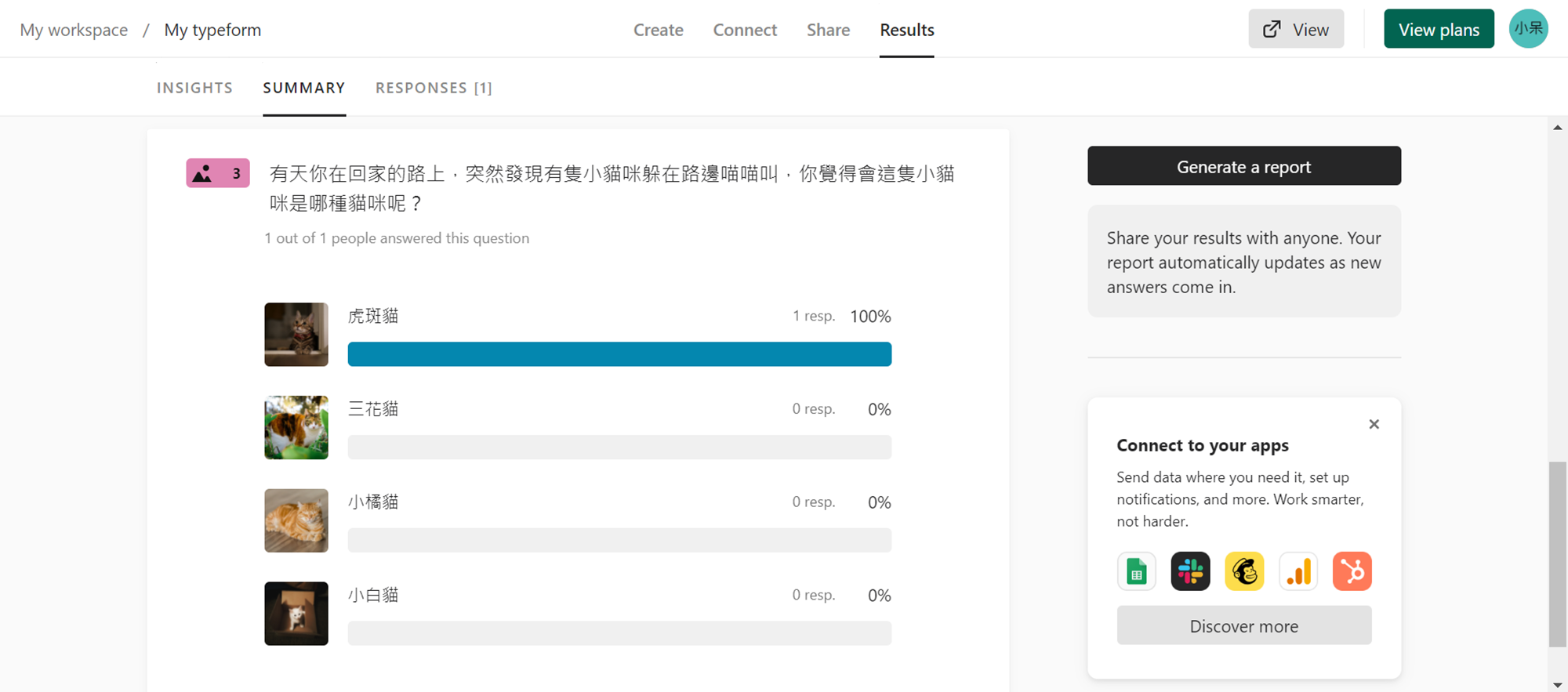Open the Share section
Viewport: 1568px width, 692px height.
tap(828, 30)
